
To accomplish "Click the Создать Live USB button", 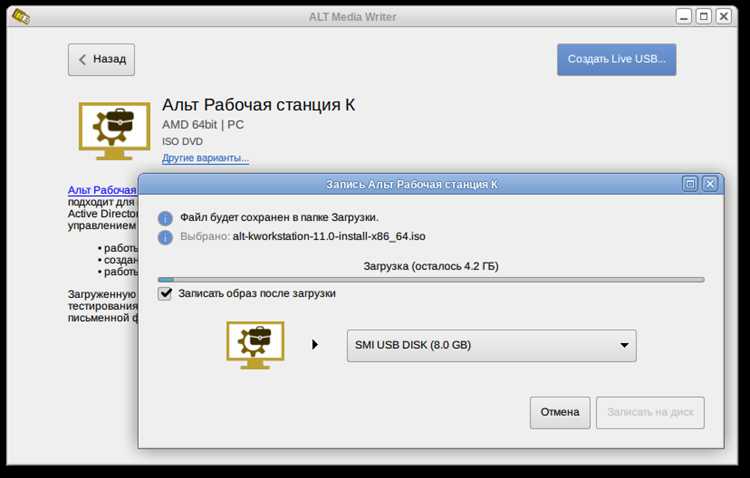I will click(x=616, y=59).
